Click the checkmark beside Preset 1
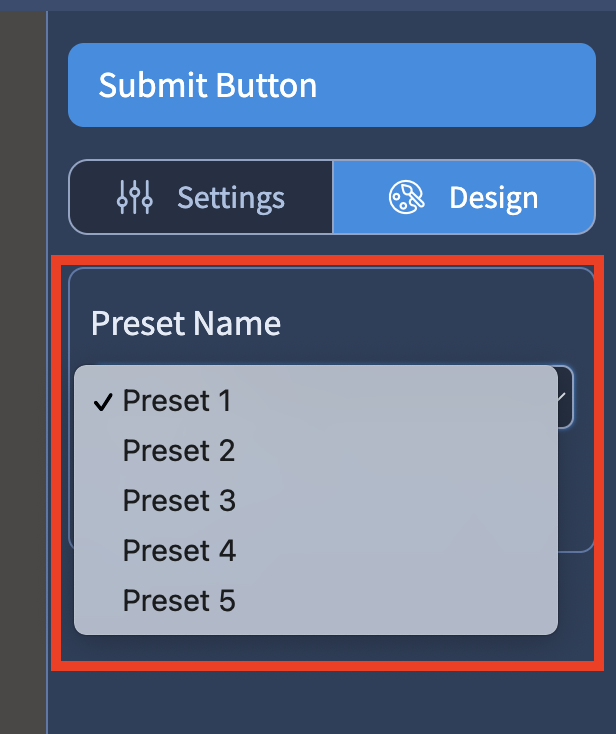Image resolution: width=616 pixels, height=734 pixels. point(103,402)
